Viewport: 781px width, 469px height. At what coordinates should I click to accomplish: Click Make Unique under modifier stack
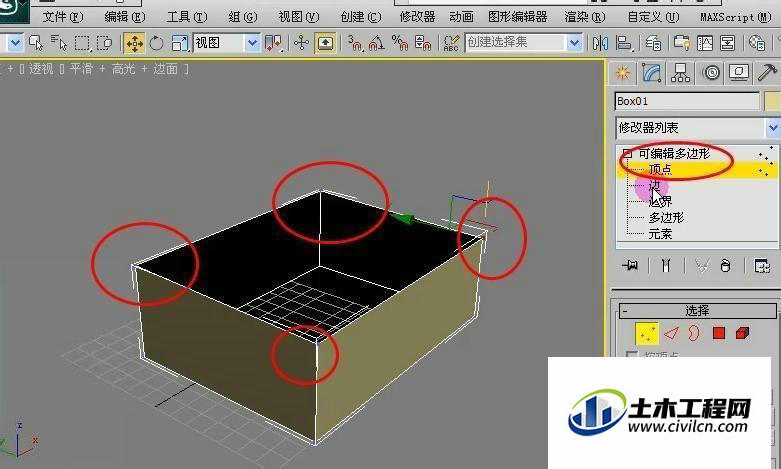click(x=702, y=266)
